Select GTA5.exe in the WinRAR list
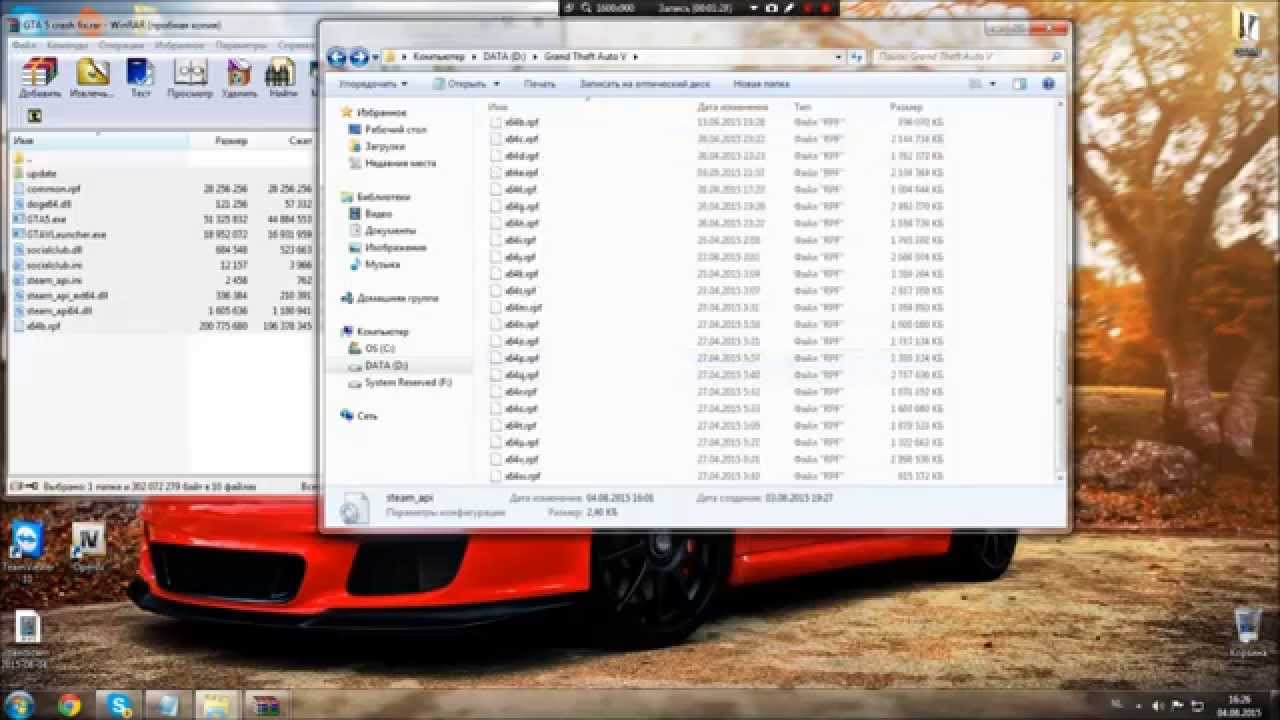The height and width of the screenshot is (720, 1280). click(x=46, y=218)
